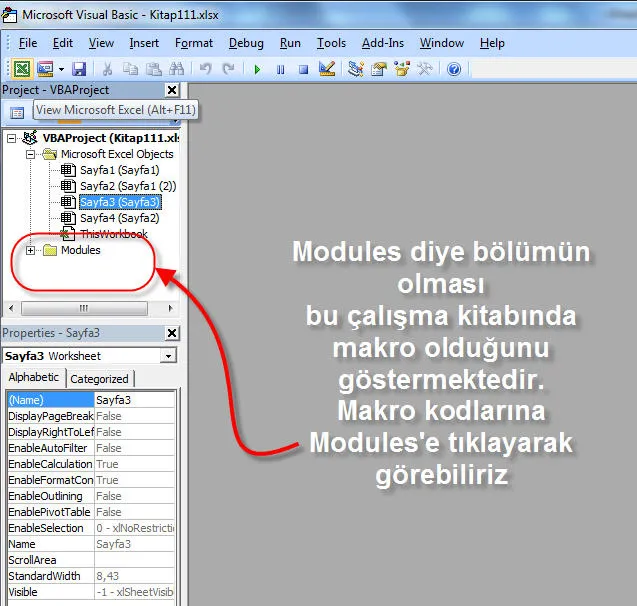The width and height of the screenshot is (637, 606).
Task: Open Object Browser toolbar icon
Action: 402,69
